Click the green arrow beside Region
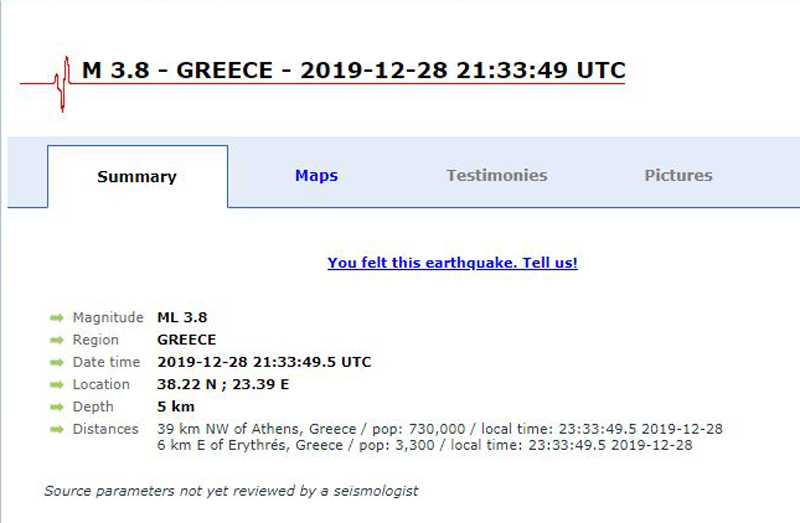The image size is (800, 523). (57, 340)
